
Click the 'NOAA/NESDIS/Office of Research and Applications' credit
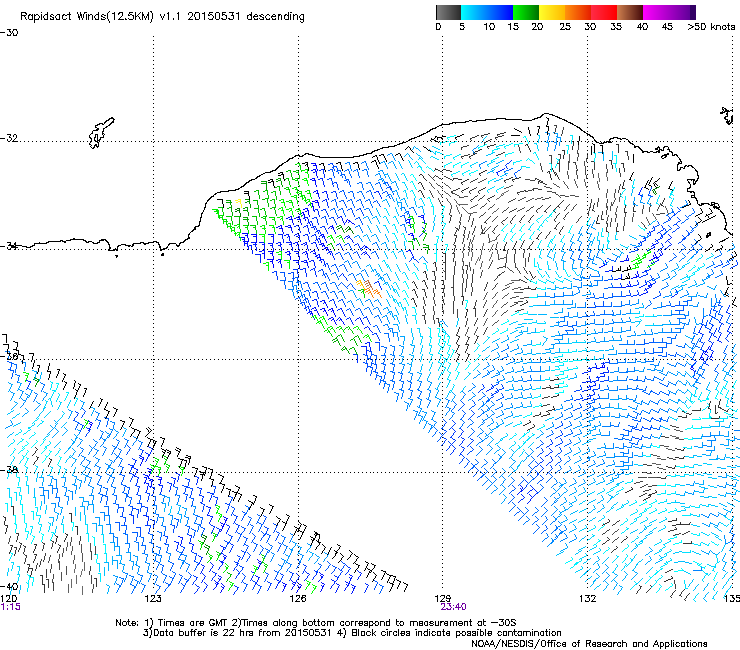589,644
